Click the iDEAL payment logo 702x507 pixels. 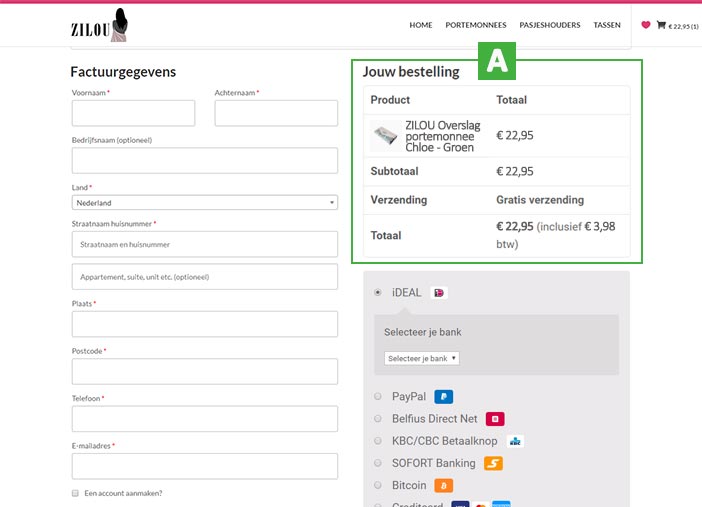(x=439, y=293)
